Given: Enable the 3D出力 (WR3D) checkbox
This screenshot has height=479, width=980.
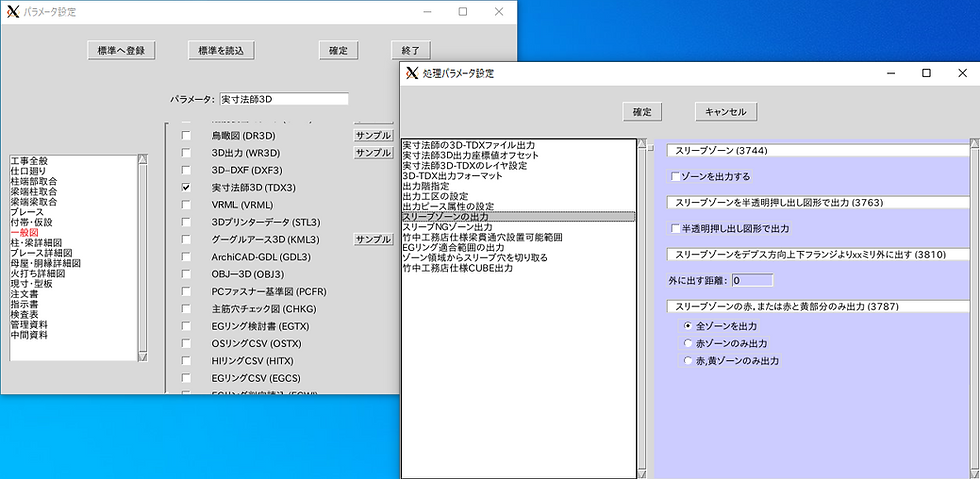Looking at the screenshot, I should click(x=186, y=153).
